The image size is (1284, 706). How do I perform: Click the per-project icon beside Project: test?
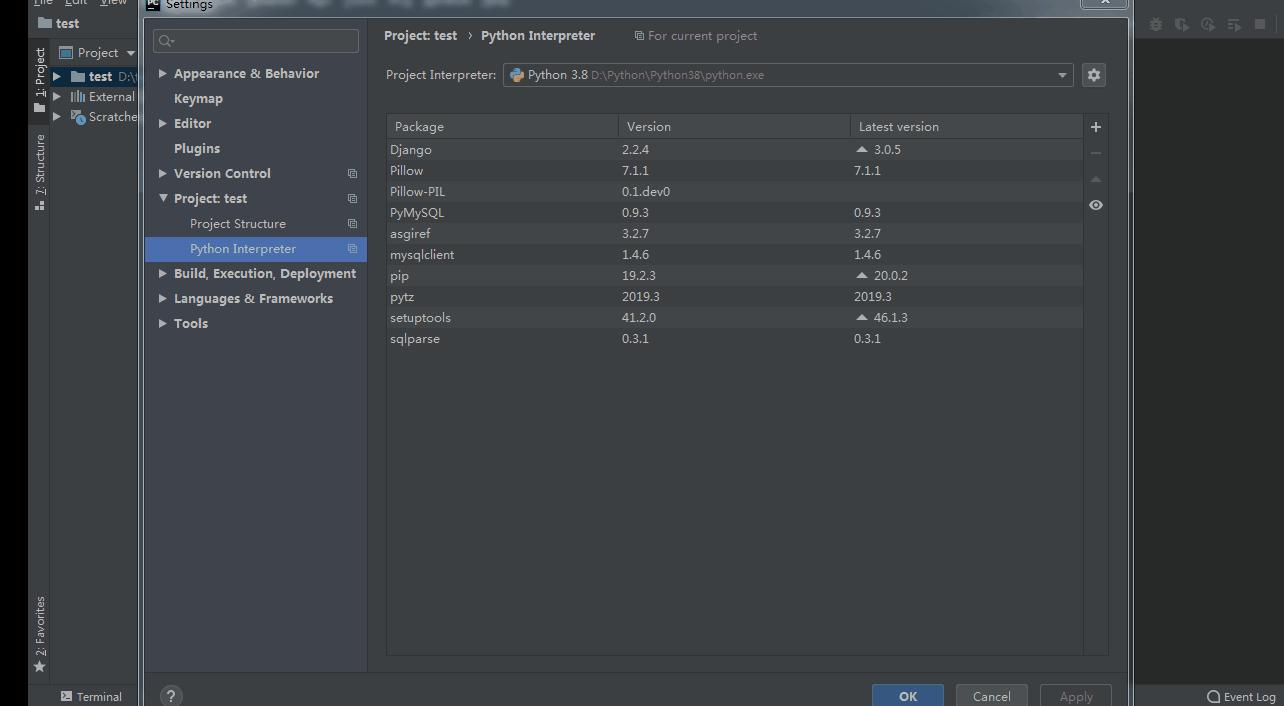pyautogui.click(x=352, y=198)
